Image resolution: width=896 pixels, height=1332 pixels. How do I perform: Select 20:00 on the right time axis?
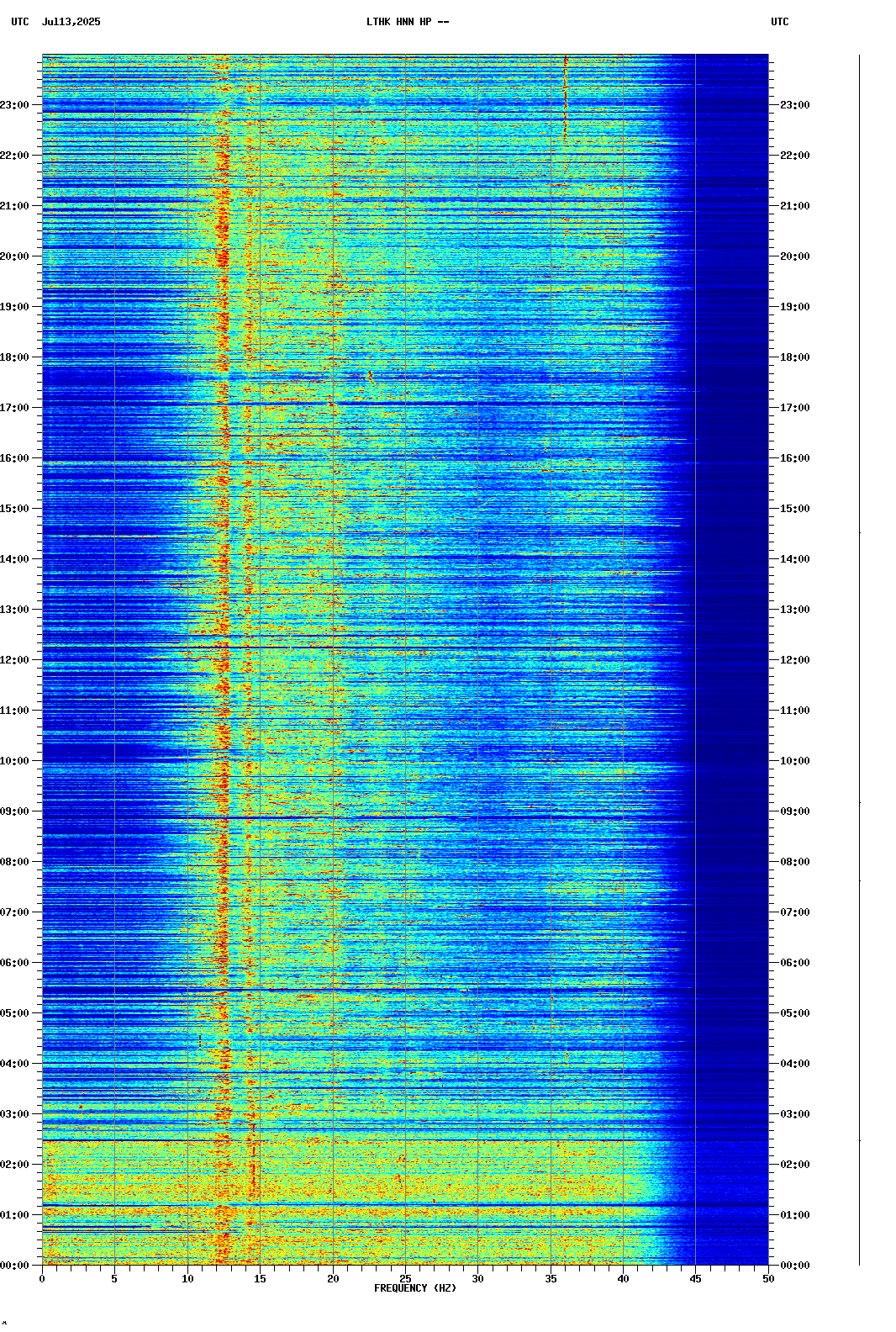(795, 256)
